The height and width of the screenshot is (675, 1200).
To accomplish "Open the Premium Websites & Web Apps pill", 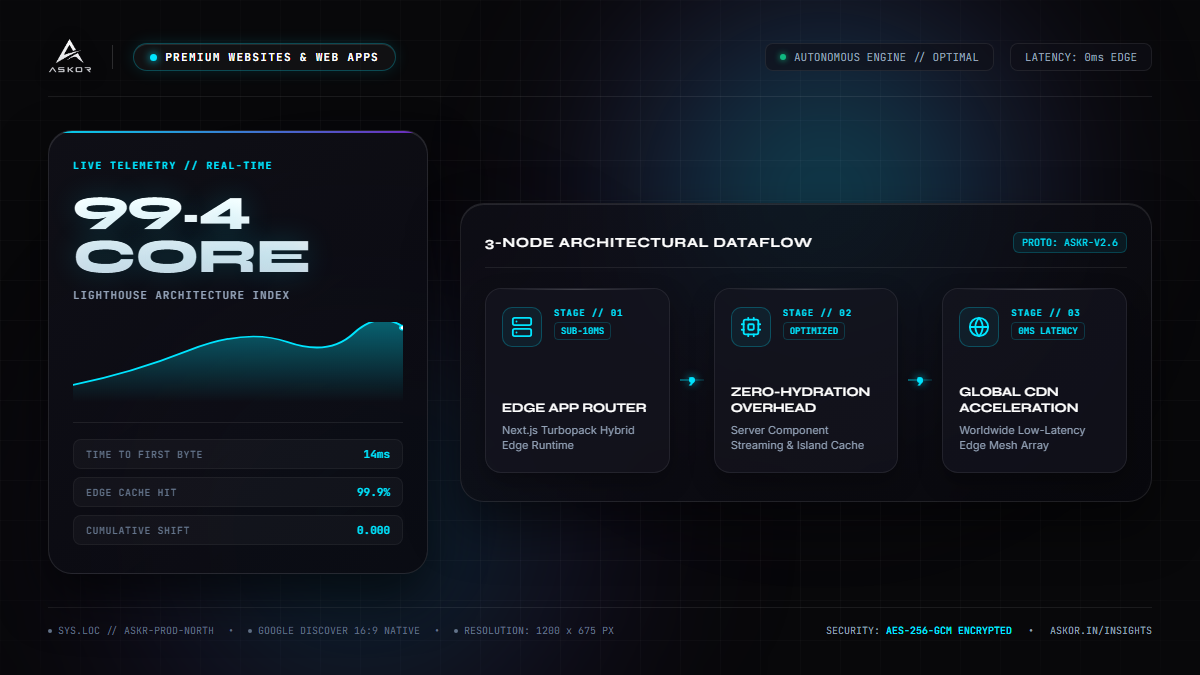I will (x=264, y=57).
